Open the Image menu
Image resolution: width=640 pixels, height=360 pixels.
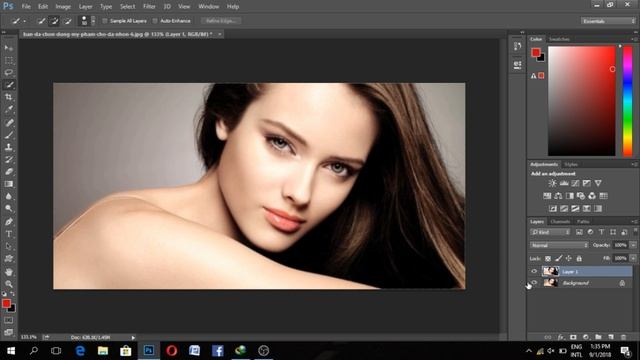[x=63, y=7]
